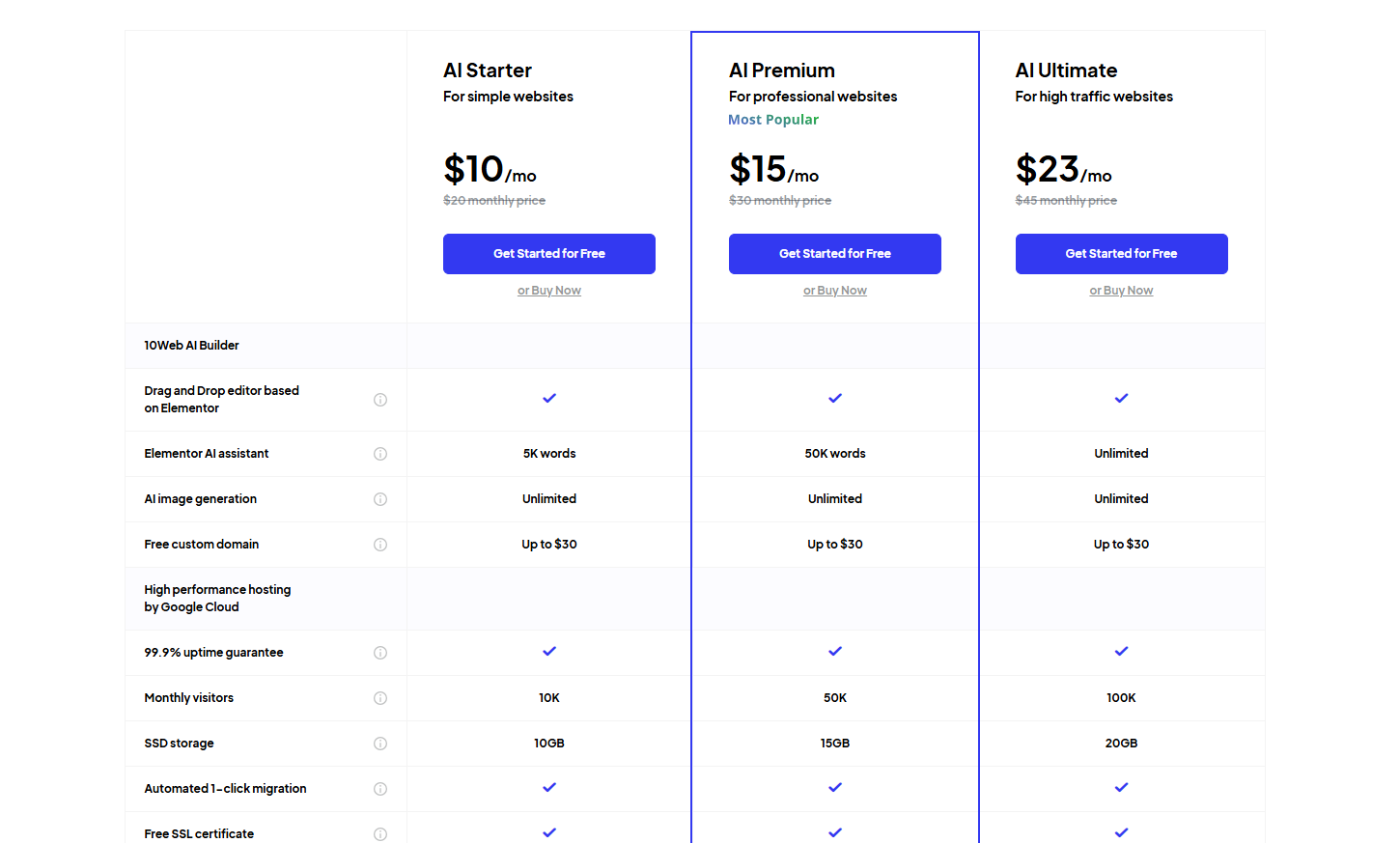1400x843 pixels.
Task: Follow the or Buy Now link for AI Premium
Action: (x=835, y=291)
